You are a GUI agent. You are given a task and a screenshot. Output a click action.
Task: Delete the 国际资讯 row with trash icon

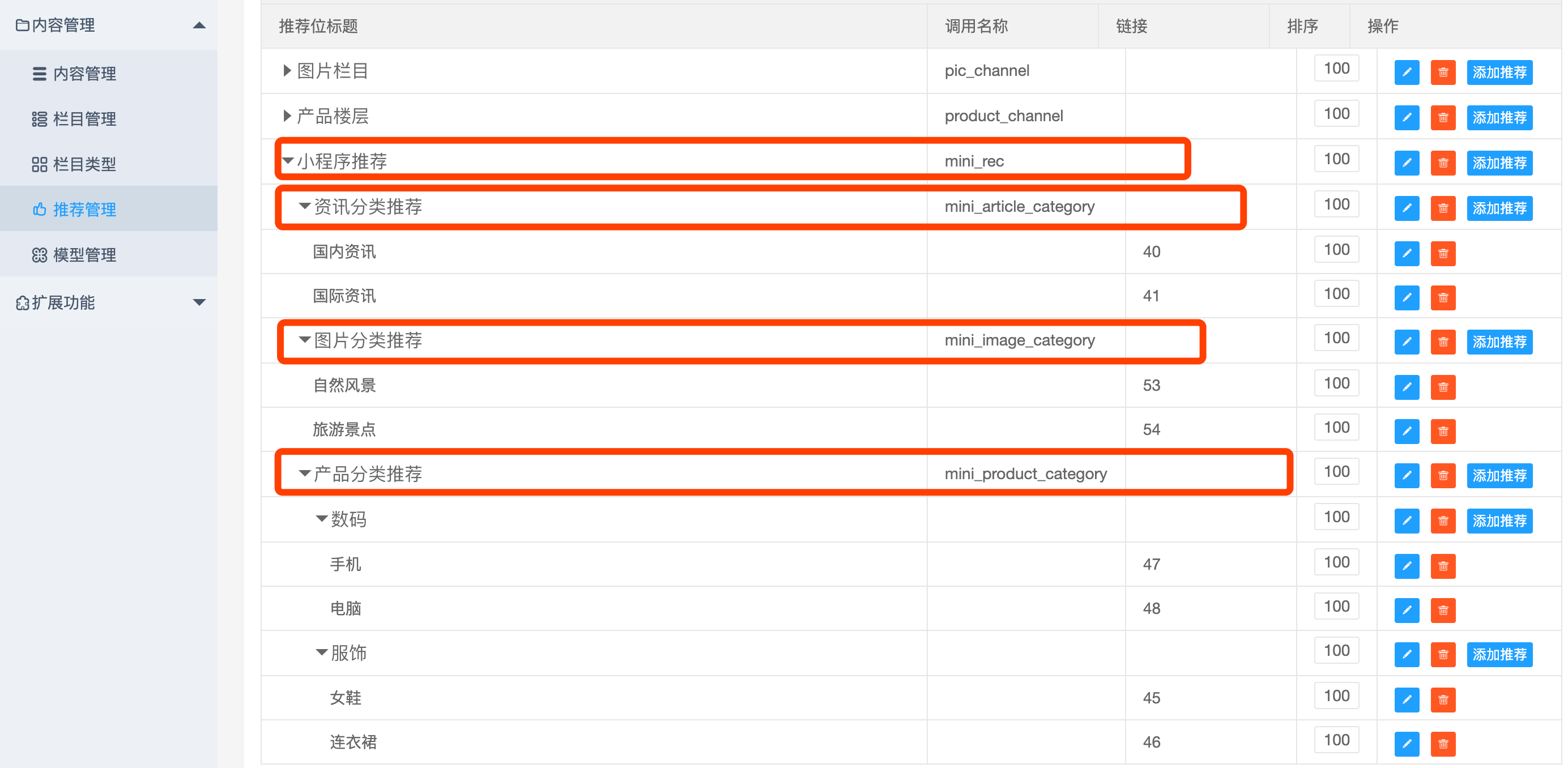click(x=1443, y=297)
